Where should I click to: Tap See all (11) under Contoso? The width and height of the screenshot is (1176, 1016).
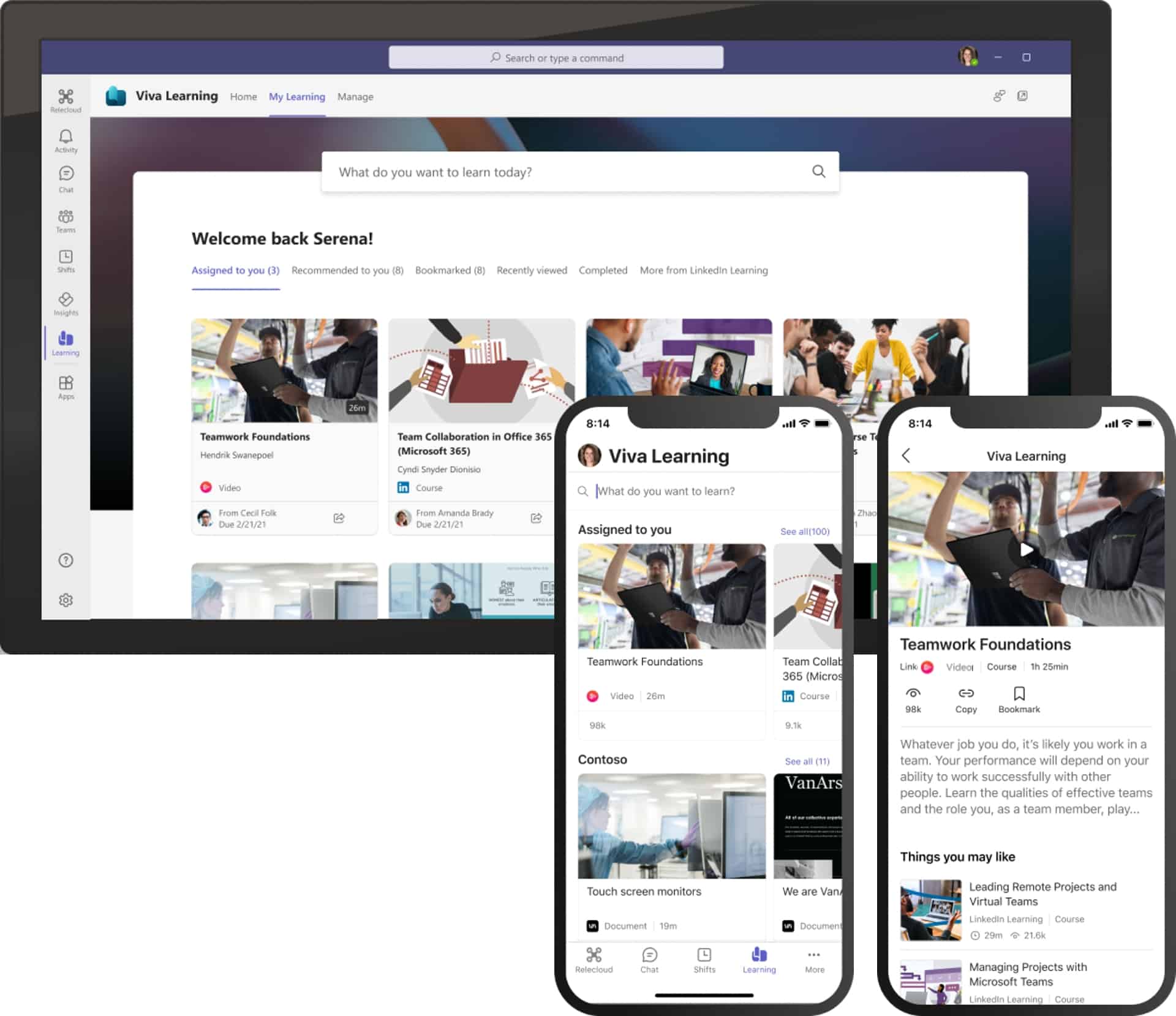click(x=807, y=761)
